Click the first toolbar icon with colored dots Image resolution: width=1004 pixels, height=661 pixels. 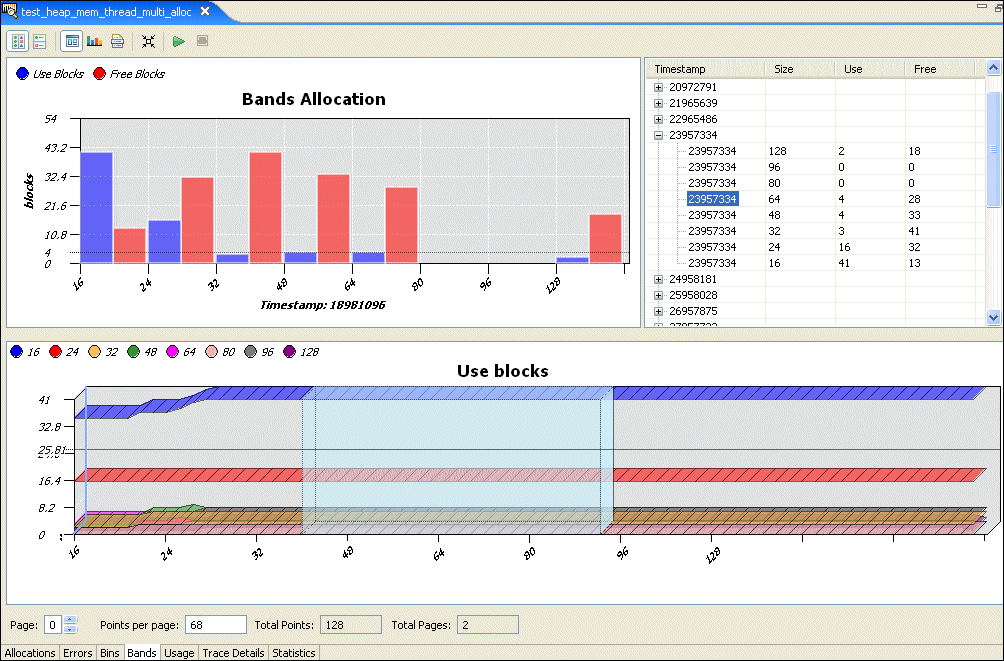18,41
